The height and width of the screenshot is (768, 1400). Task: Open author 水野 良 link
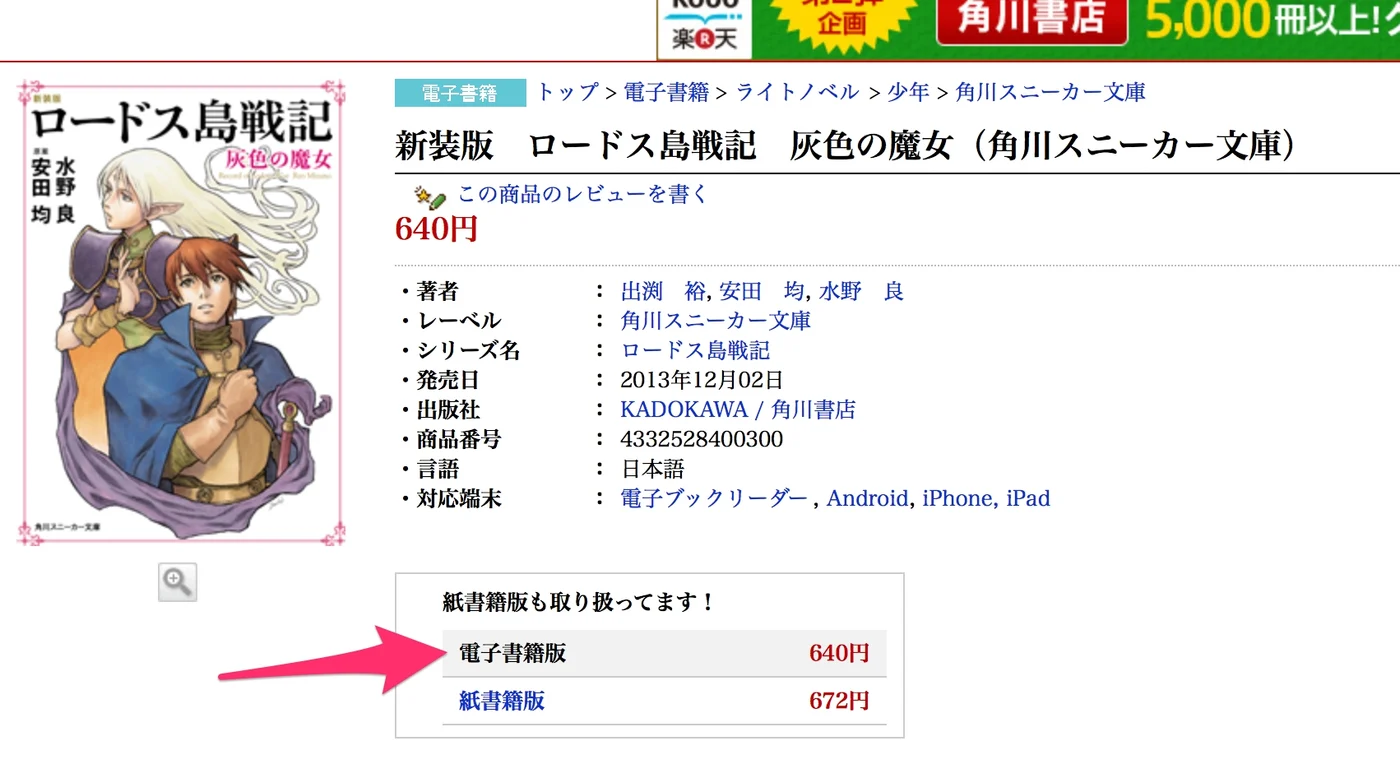coord(861,291)
